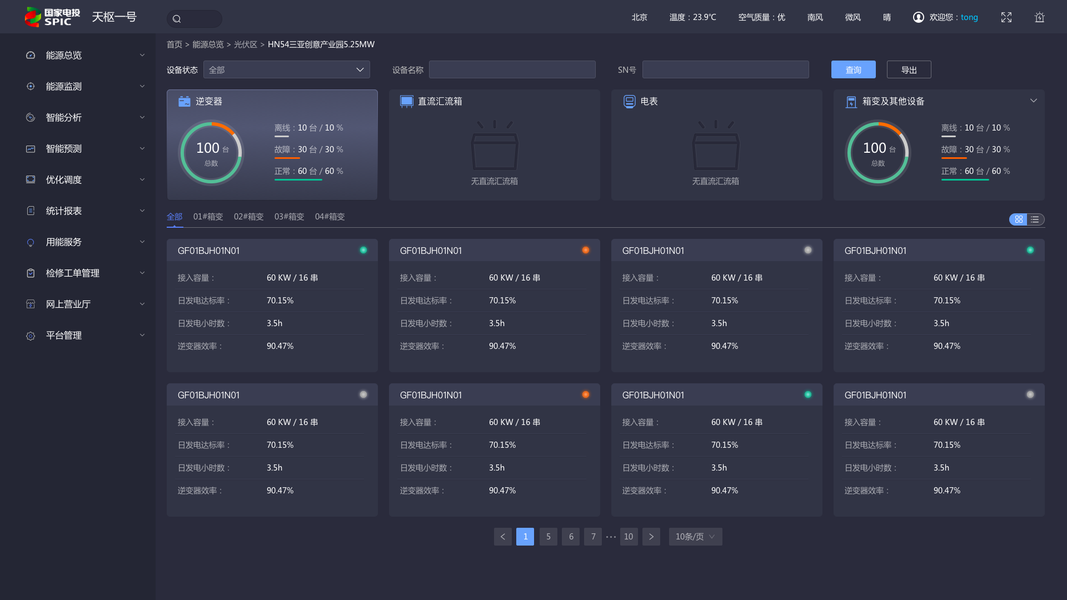
Task: Click the 能源监测 sidebar icon
Action: click(31, 86)
